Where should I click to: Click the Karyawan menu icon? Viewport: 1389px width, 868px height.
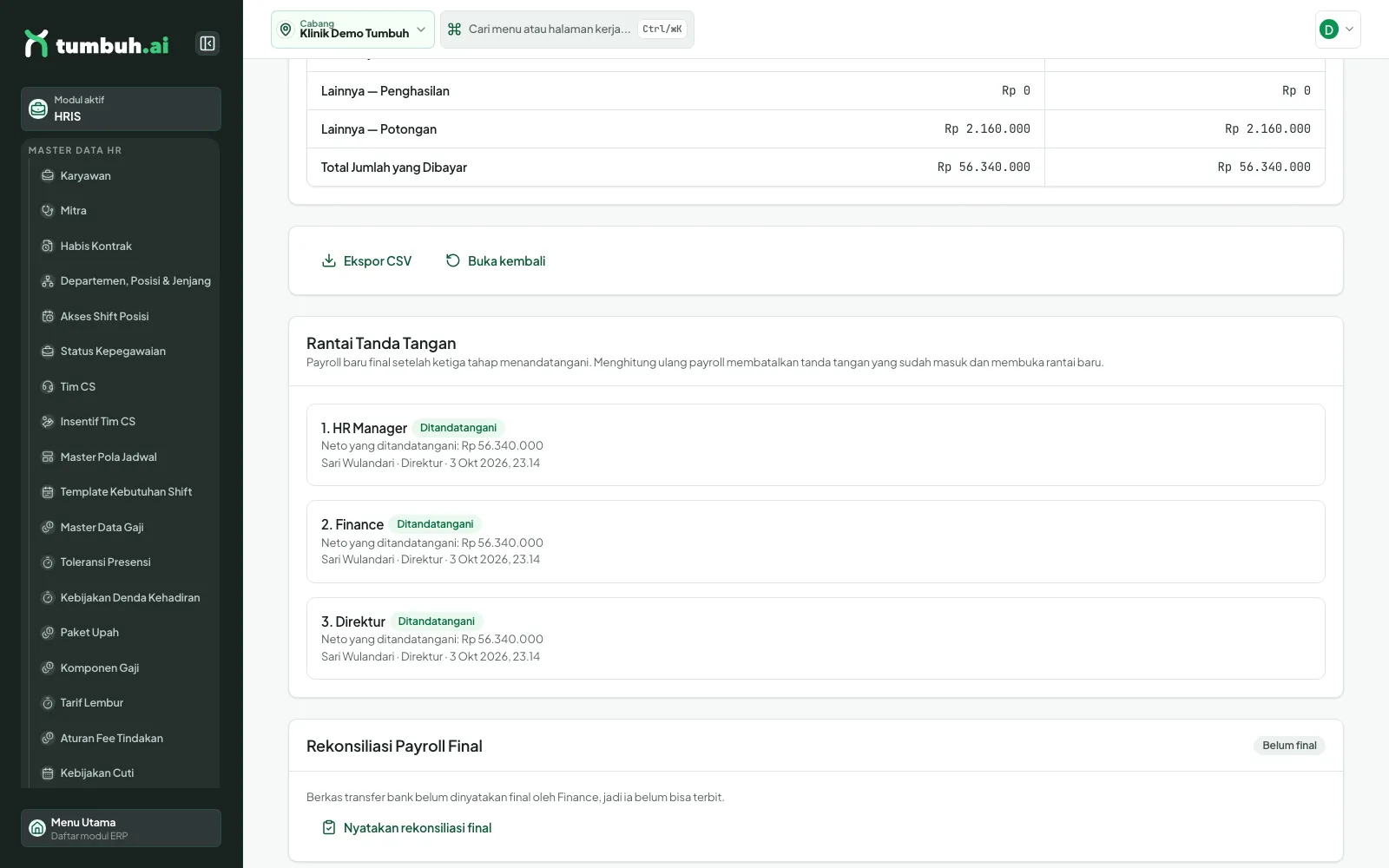(x=48, y=175)
